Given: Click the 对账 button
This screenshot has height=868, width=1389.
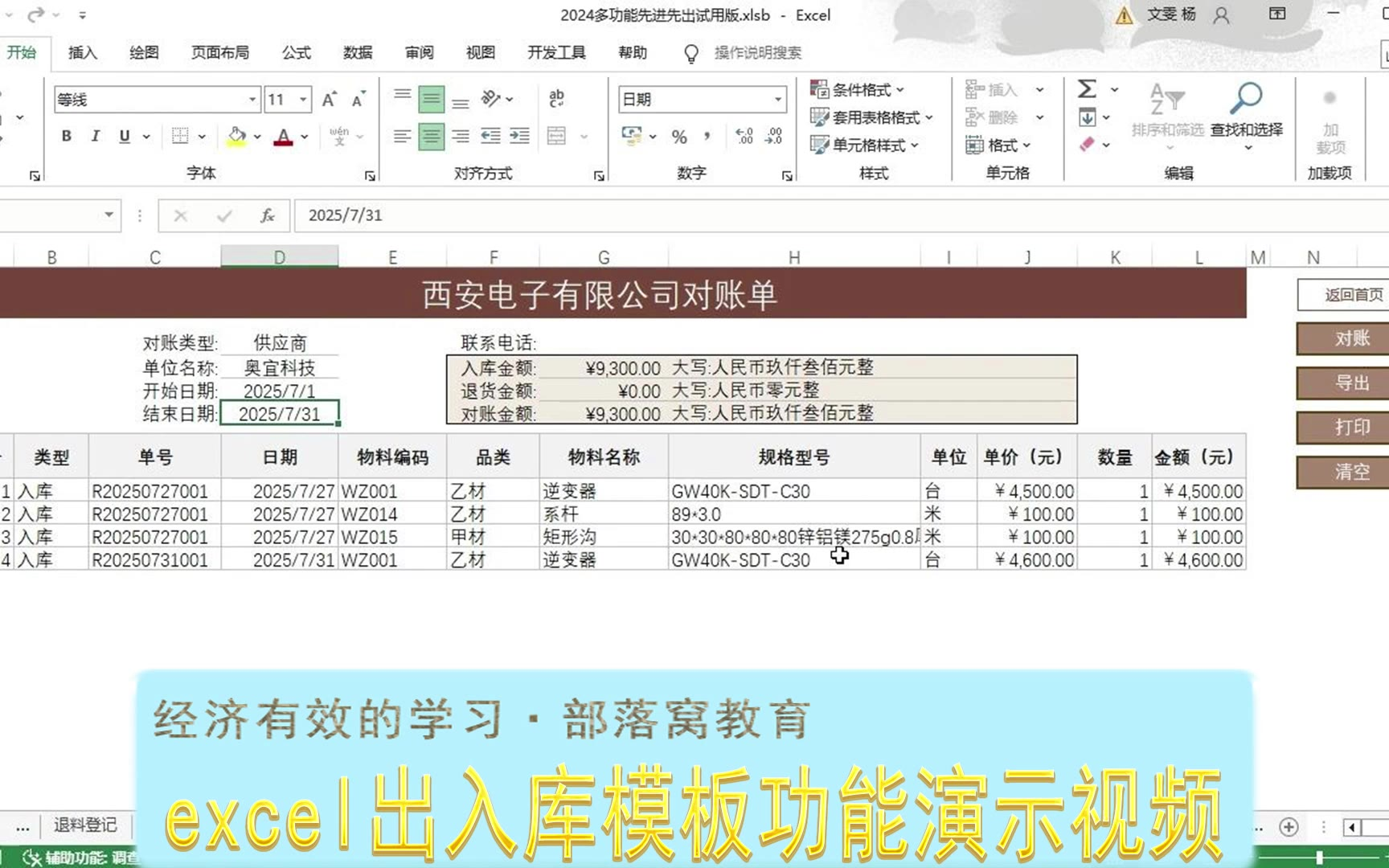Looking at the screenshot, I should 1343,338.
